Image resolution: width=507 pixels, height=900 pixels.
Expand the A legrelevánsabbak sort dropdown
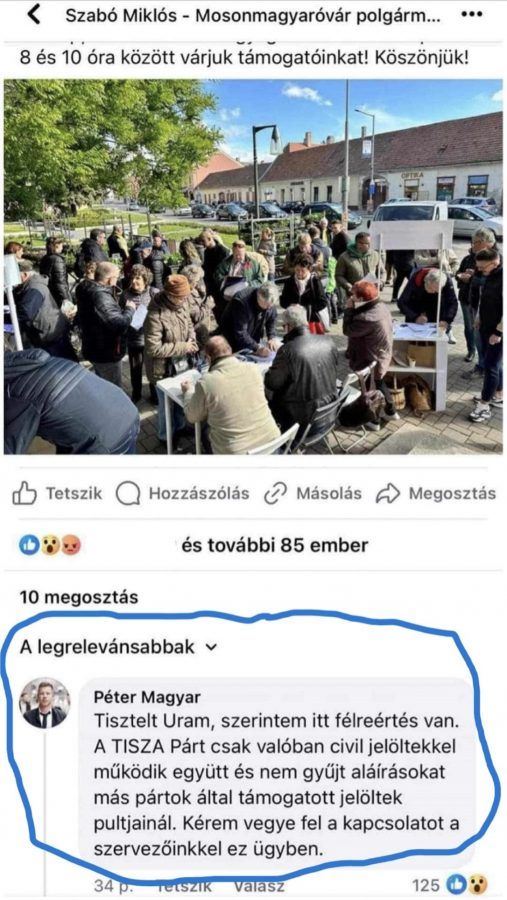[119, 647]
